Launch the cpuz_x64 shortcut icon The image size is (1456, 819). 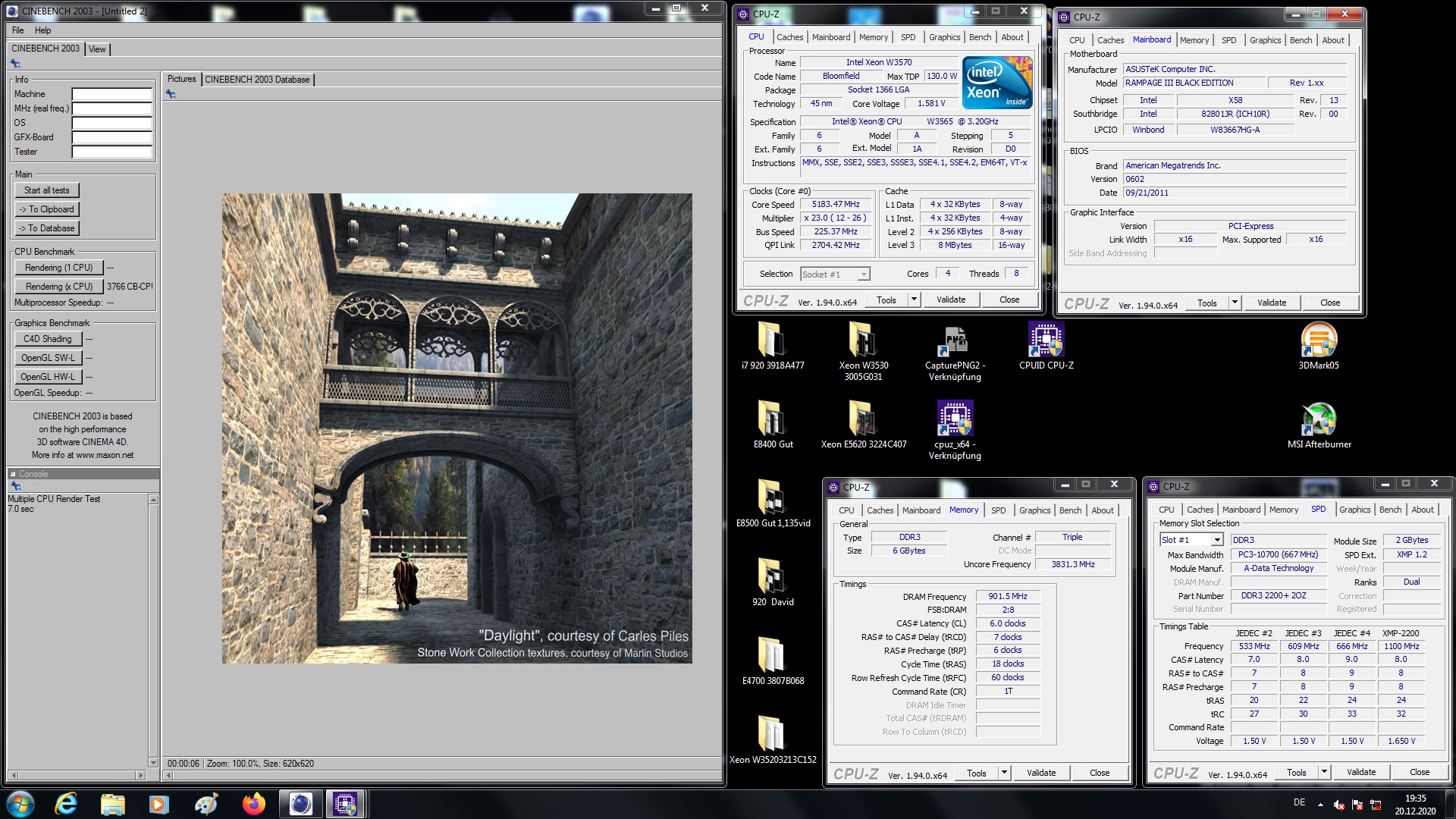pyautogui.click(x=955, y=419)
